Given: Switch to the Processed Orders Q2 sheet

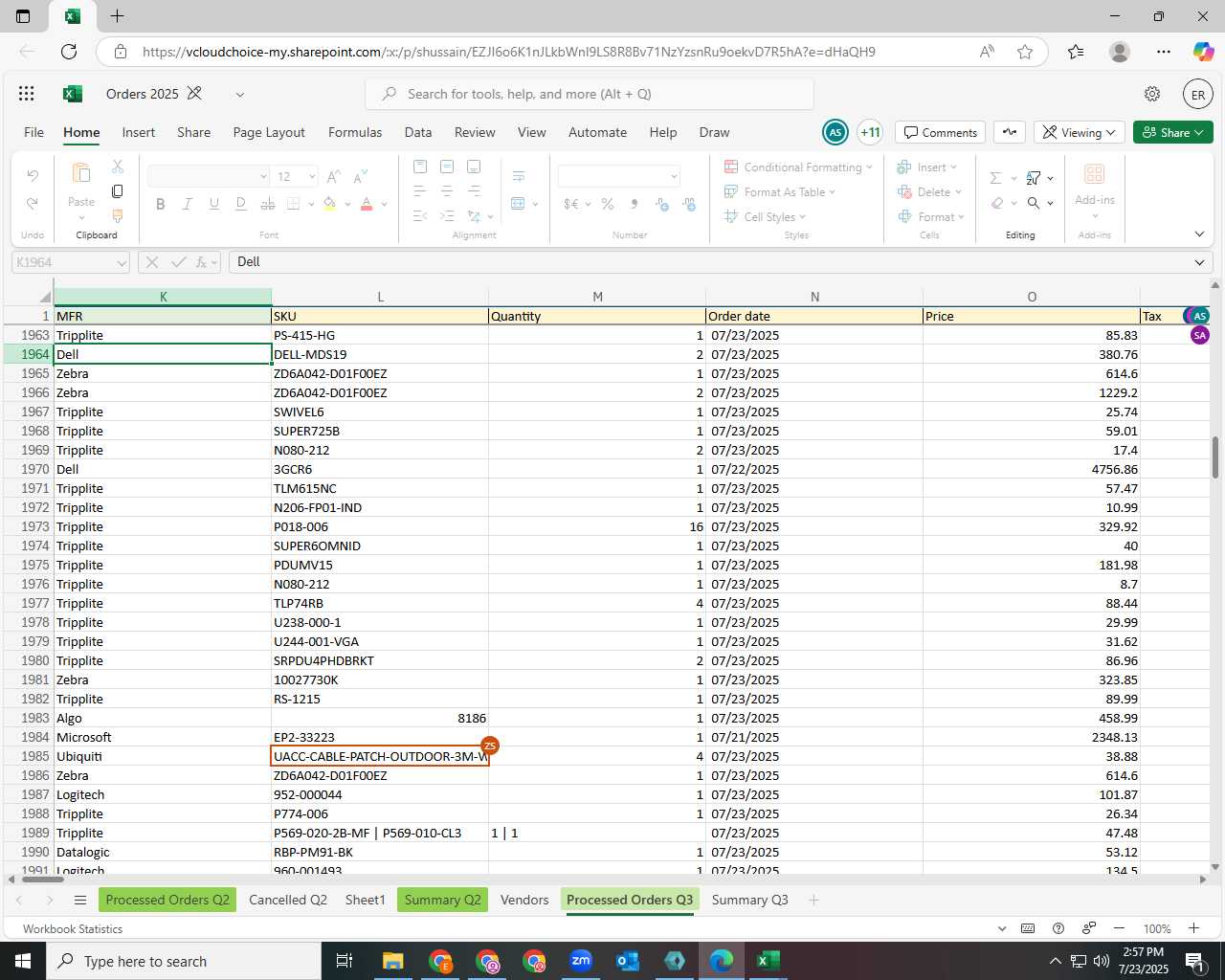Looking at the screenshot, I should pyautogui.click(x=167, y=900).
